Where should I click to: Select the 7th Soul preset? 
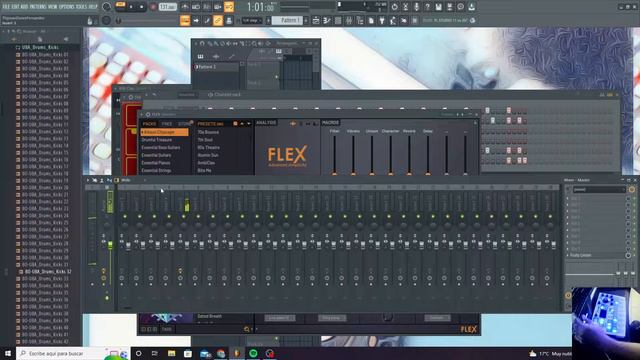point(205,140)
